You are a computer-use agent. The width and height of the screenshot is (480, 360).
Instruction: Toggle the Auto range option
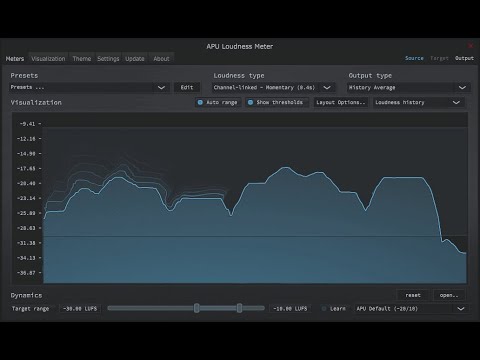(x=218, y=102)
